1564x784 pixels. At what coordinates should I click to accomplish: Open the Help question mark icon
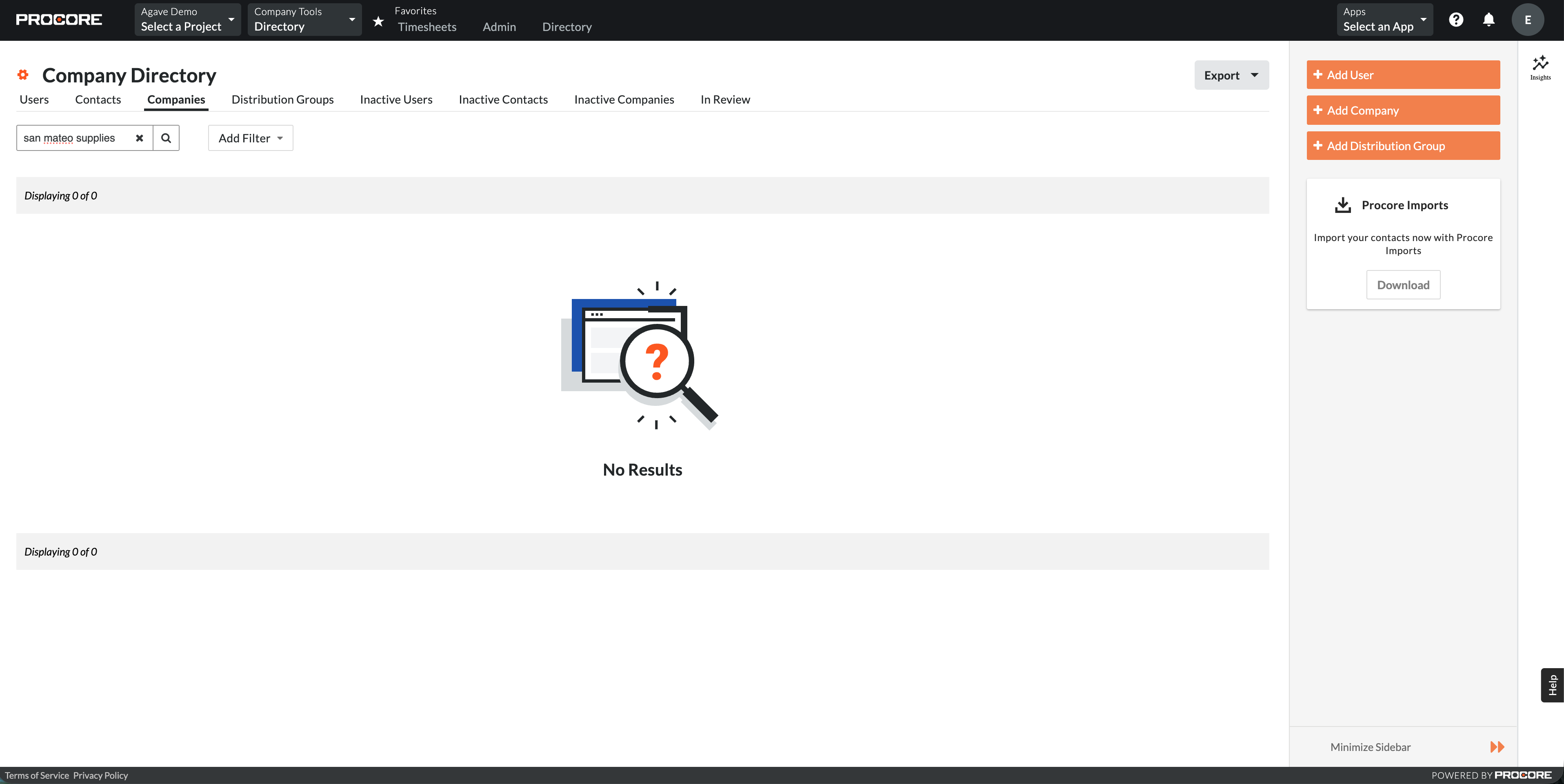[1456, 20]
